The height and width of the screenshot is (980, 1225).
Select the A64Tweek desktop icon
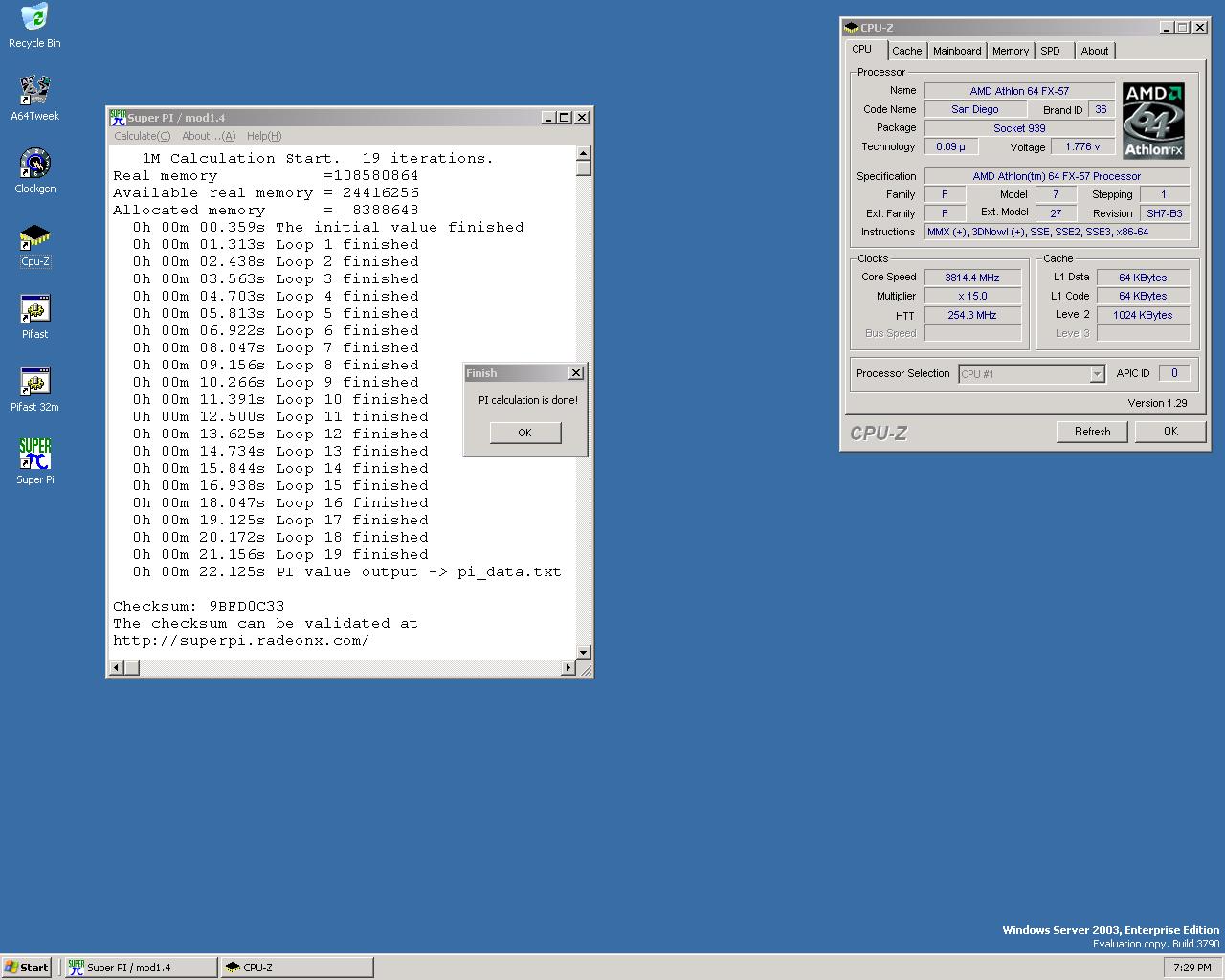point(34,98)
